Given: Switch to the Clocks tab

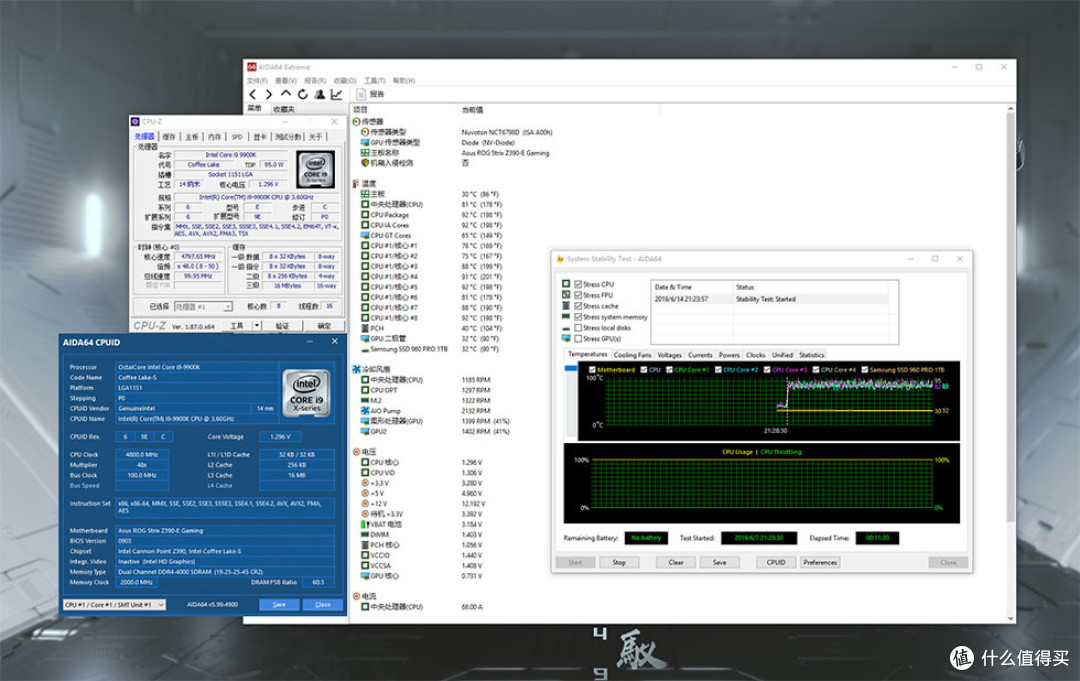Looking at the screenshot, I should pos(756,355).
